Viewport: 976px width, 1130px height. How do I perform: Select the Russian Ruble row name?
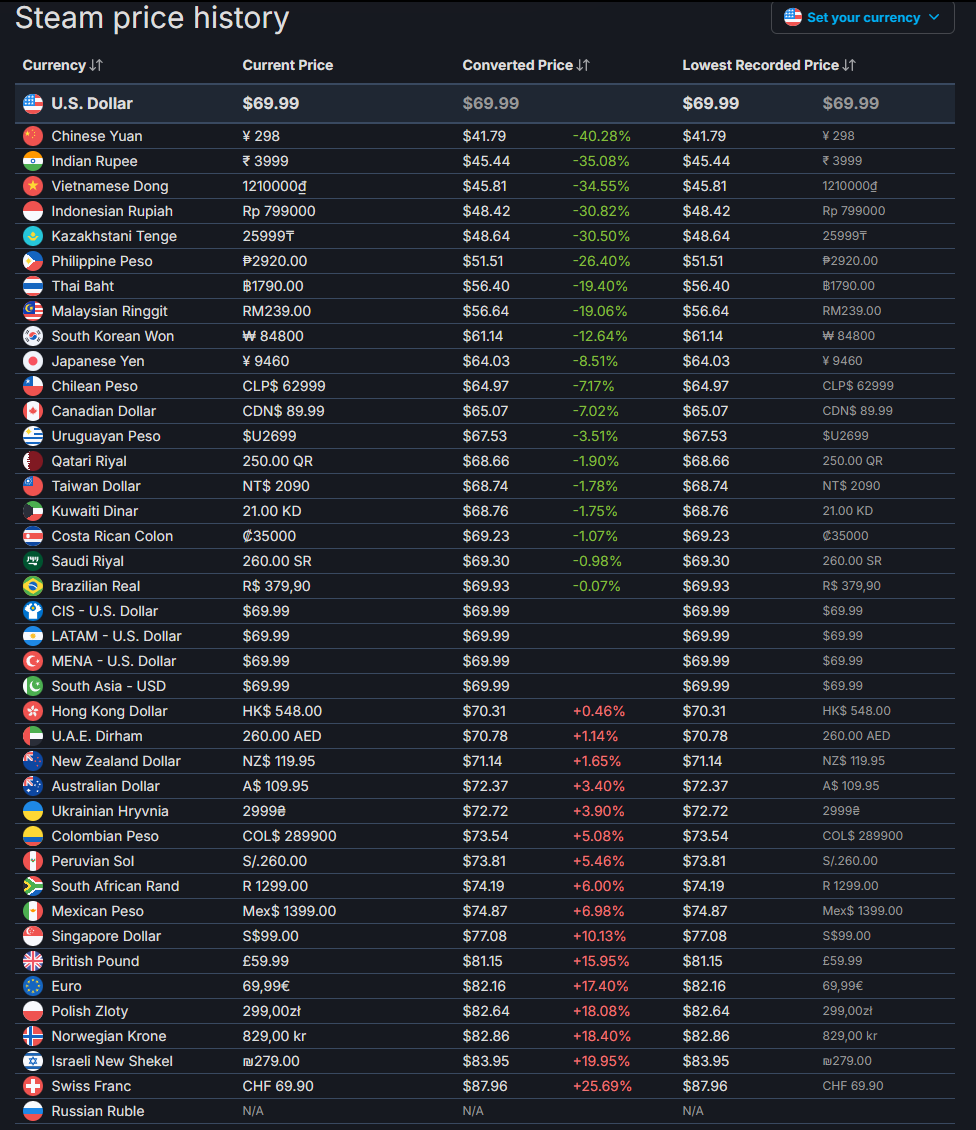97,1111
